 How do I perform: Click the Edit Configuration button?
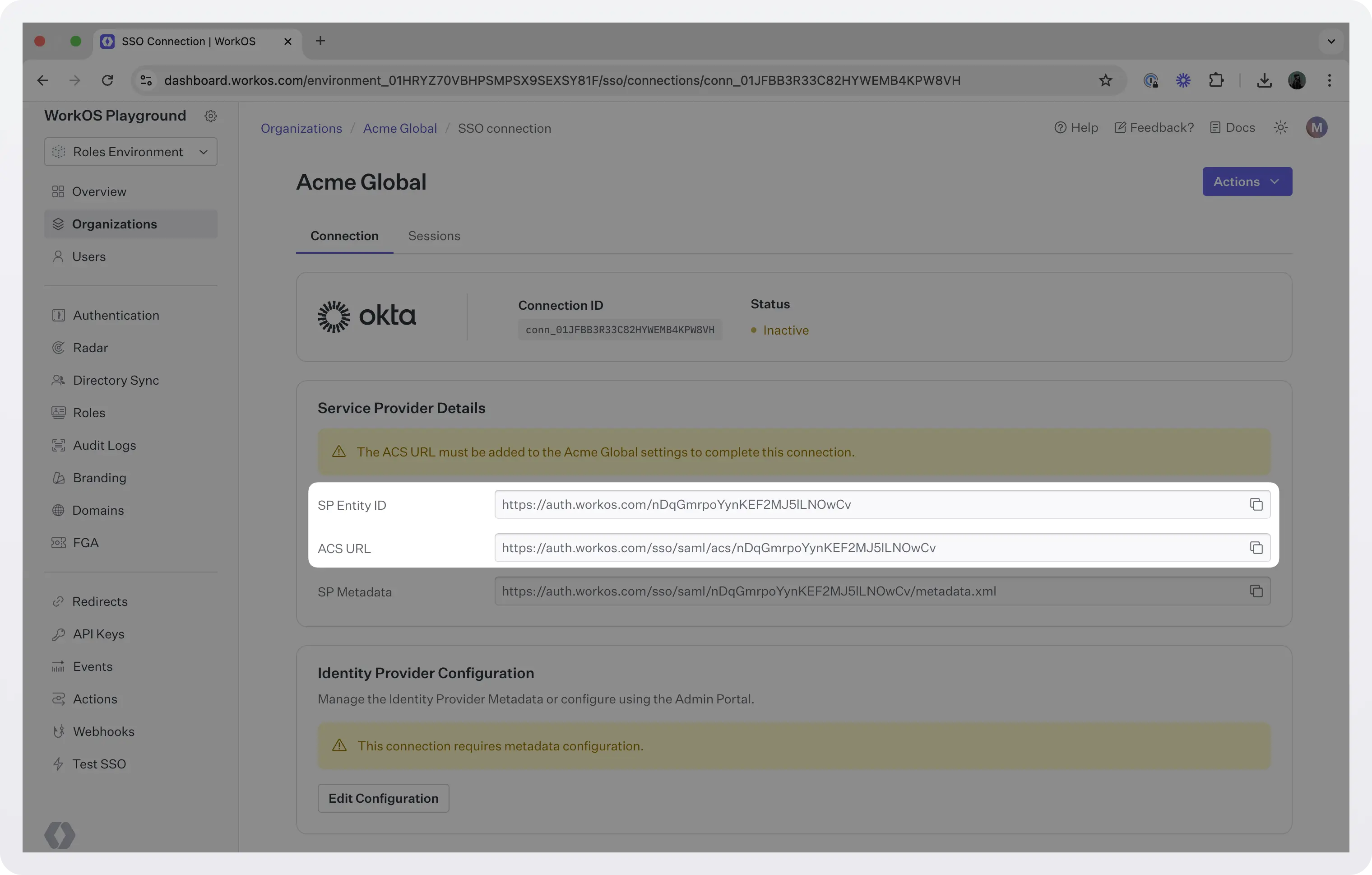[x=383, y=798]
